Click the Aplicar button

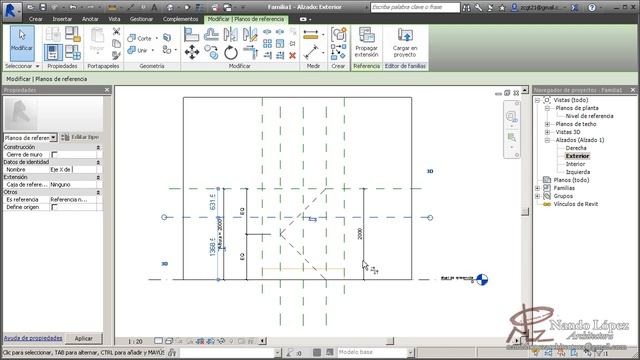(84, 338)
